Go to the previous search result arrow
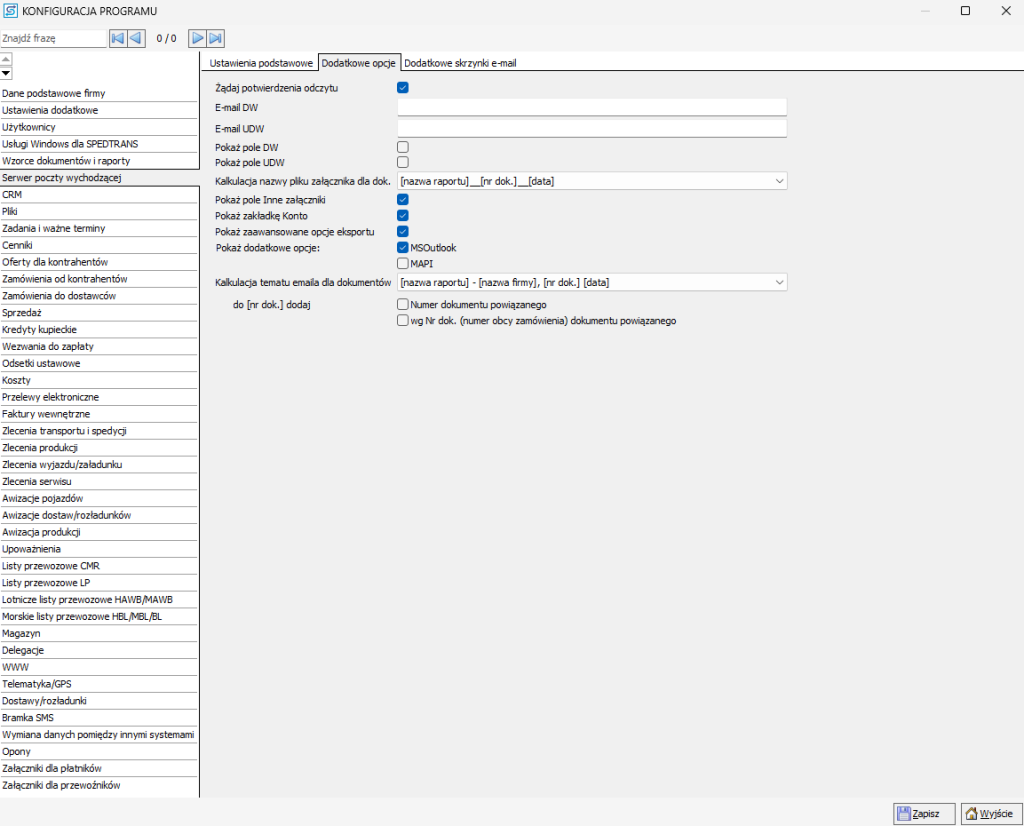Screen dimensions: 1024x826 [x=136, y=38]
